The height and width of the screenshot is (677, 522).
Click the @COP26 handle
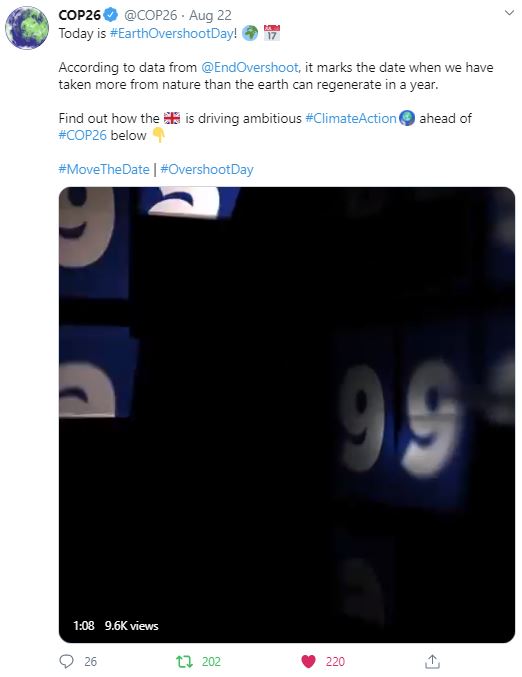point(151,15)
